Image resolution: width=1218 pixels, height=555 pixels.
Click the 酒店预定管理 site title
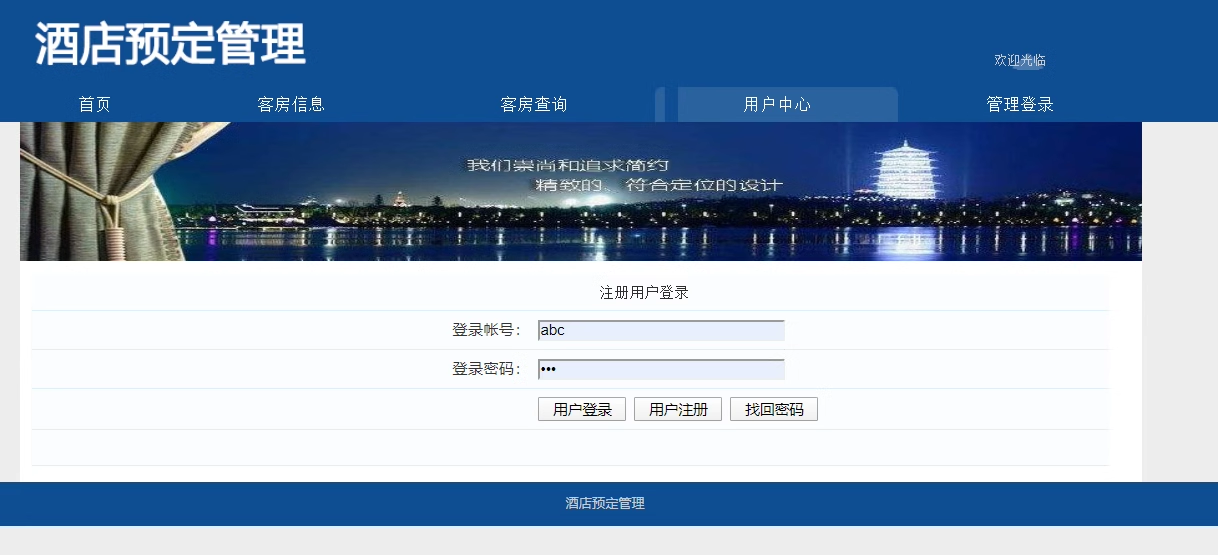click(170, 44)
